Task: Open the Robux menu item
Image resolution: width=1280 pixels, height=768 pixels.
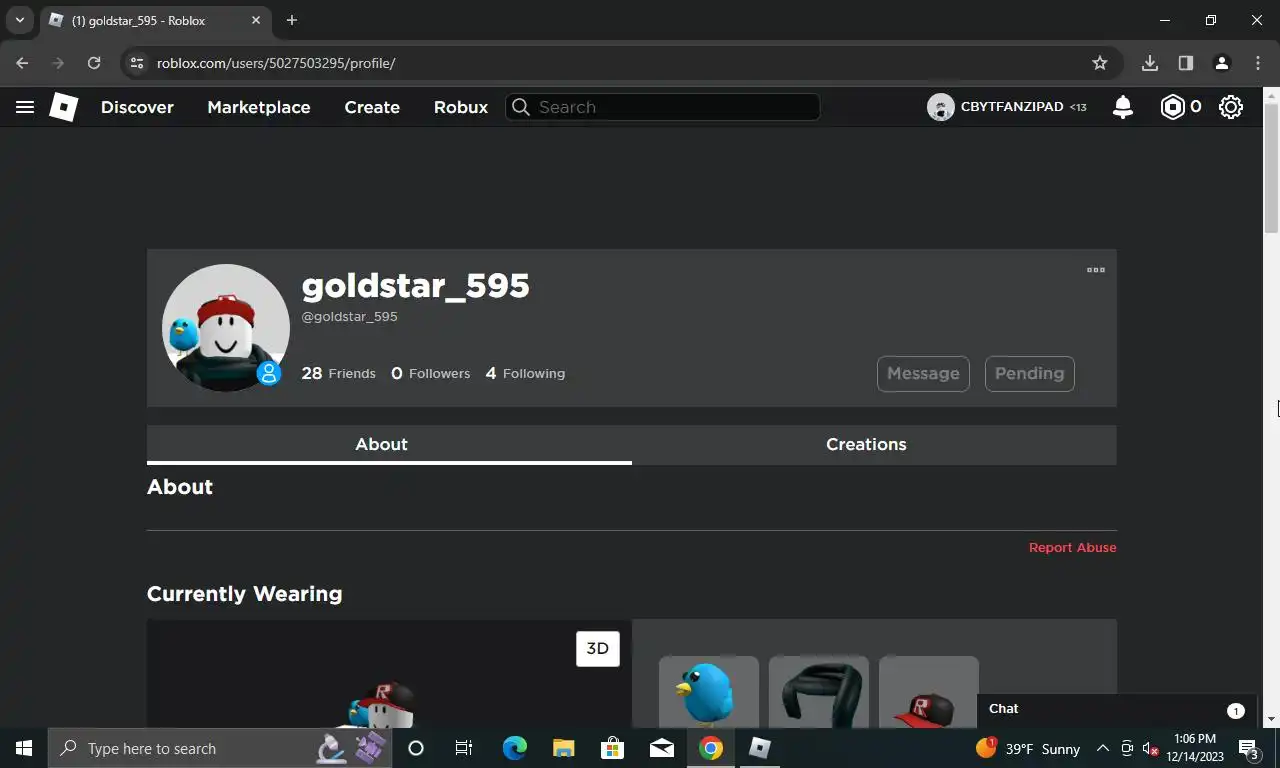Action: 461,107
